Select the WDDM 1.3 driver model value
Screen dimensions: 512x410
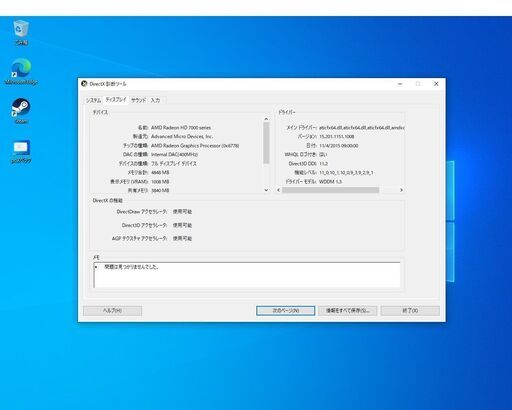[x=330, y=182]
